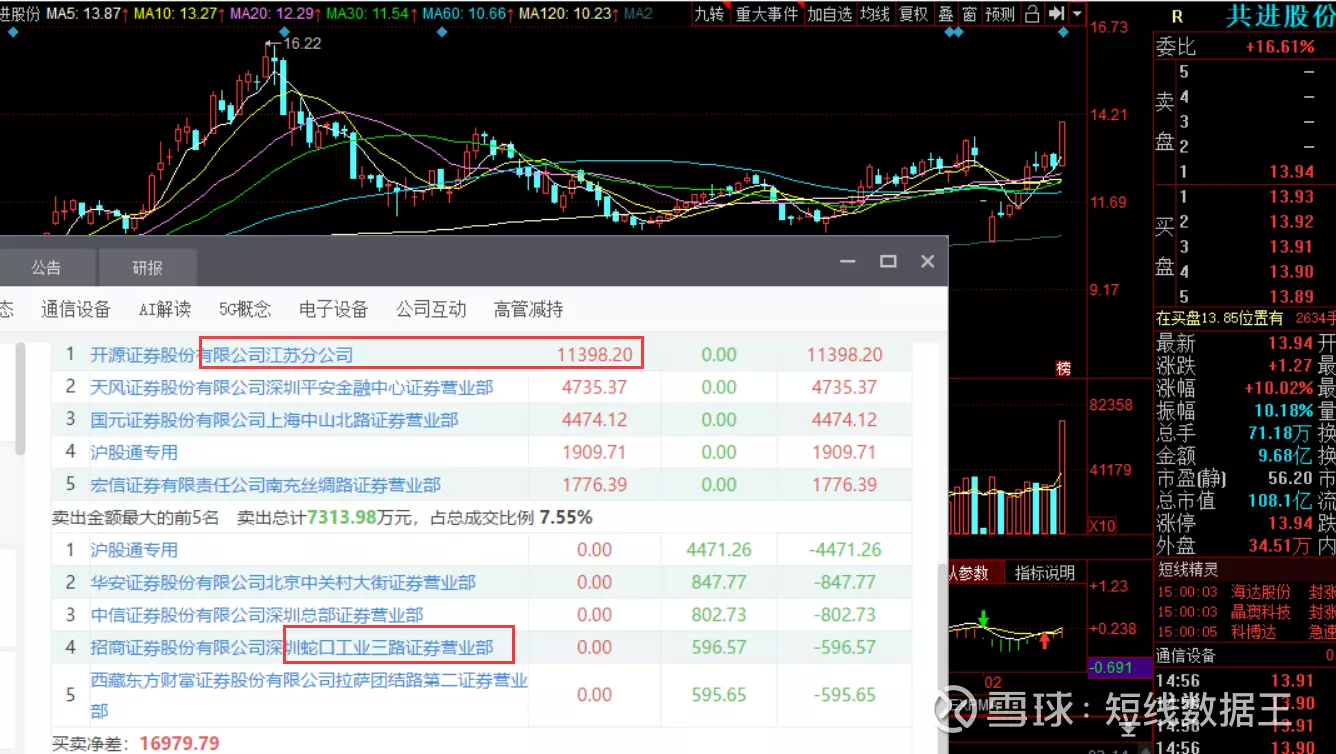
Task: Toggle the 均线 moving averages button
Action: (875, 14)
